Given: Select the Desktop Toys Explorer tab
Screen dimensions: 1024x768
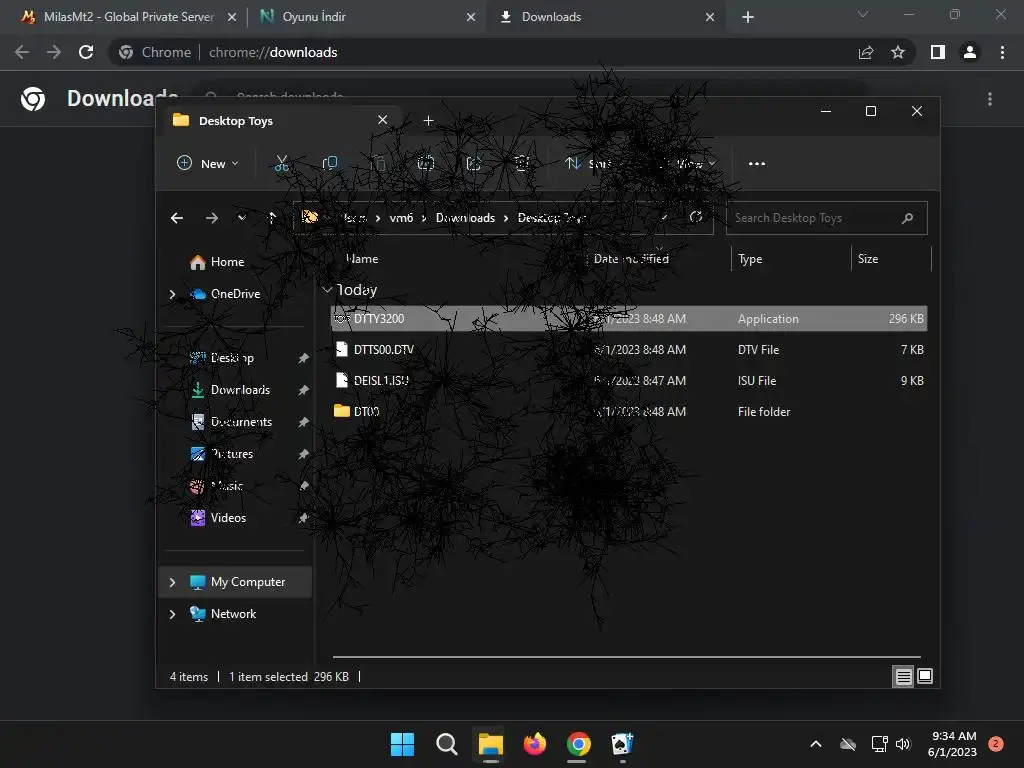Looking at the screenshot, I should [281, 121].
